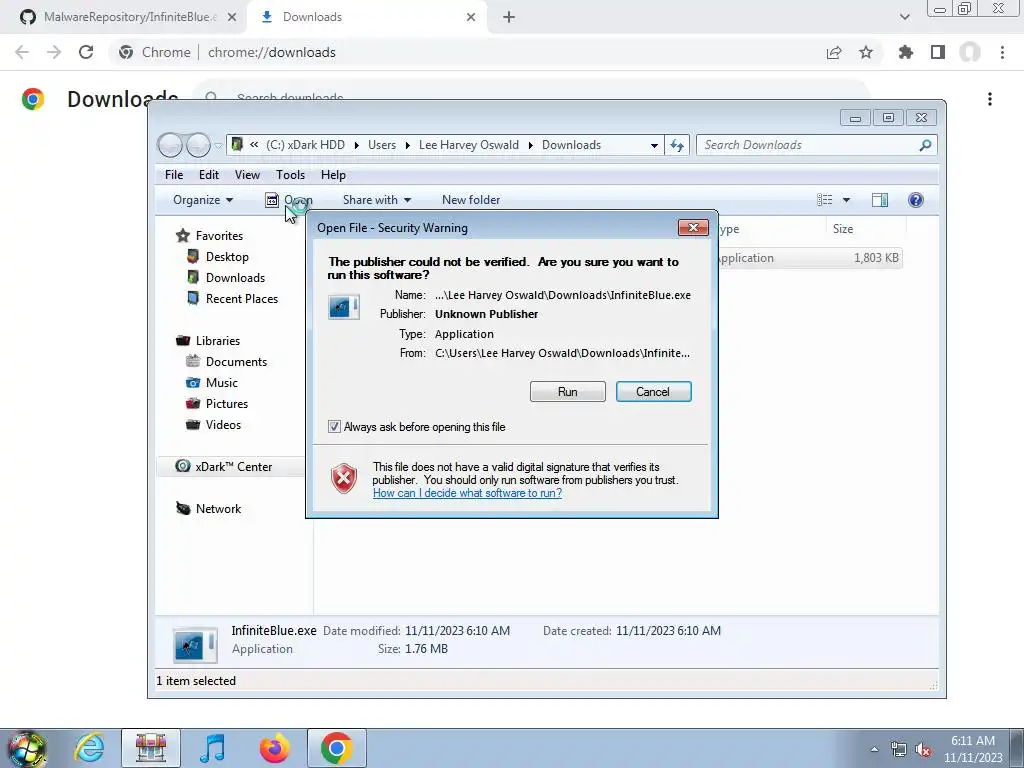Open the change view options arrow
The image size is (1024, 768).
(846, 200)
